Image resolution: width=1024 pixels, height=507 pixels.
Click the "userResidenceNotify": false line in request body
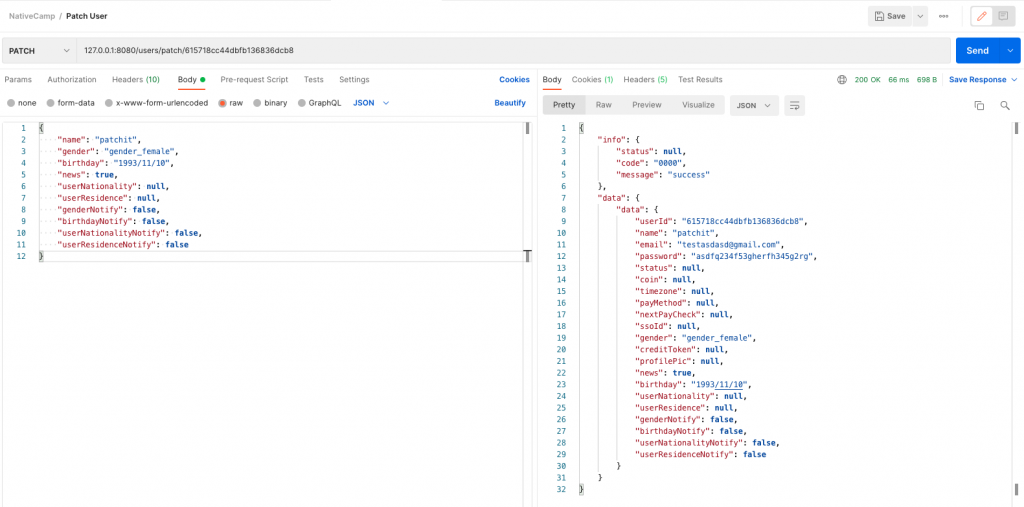[123, 245]
